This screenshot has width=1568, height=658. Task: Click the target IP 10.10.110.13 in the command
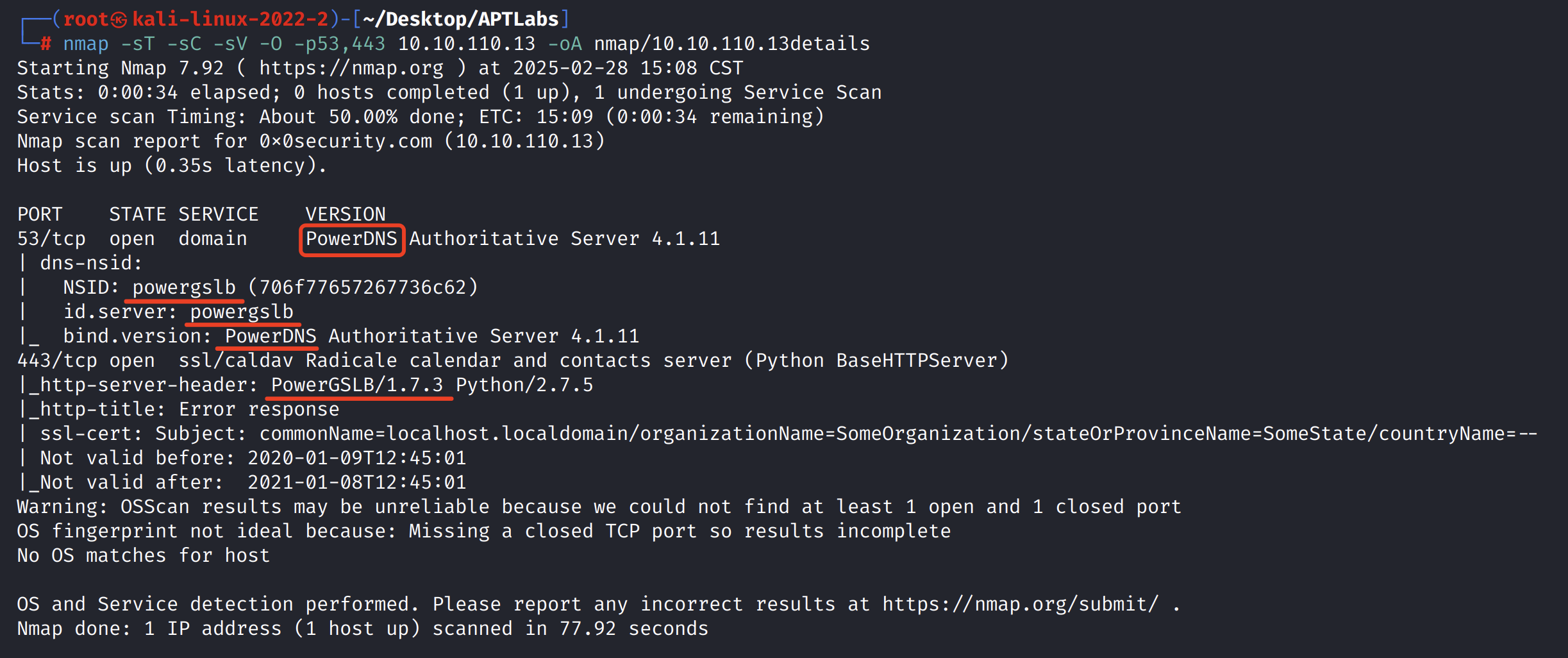(x=466, y=44)
